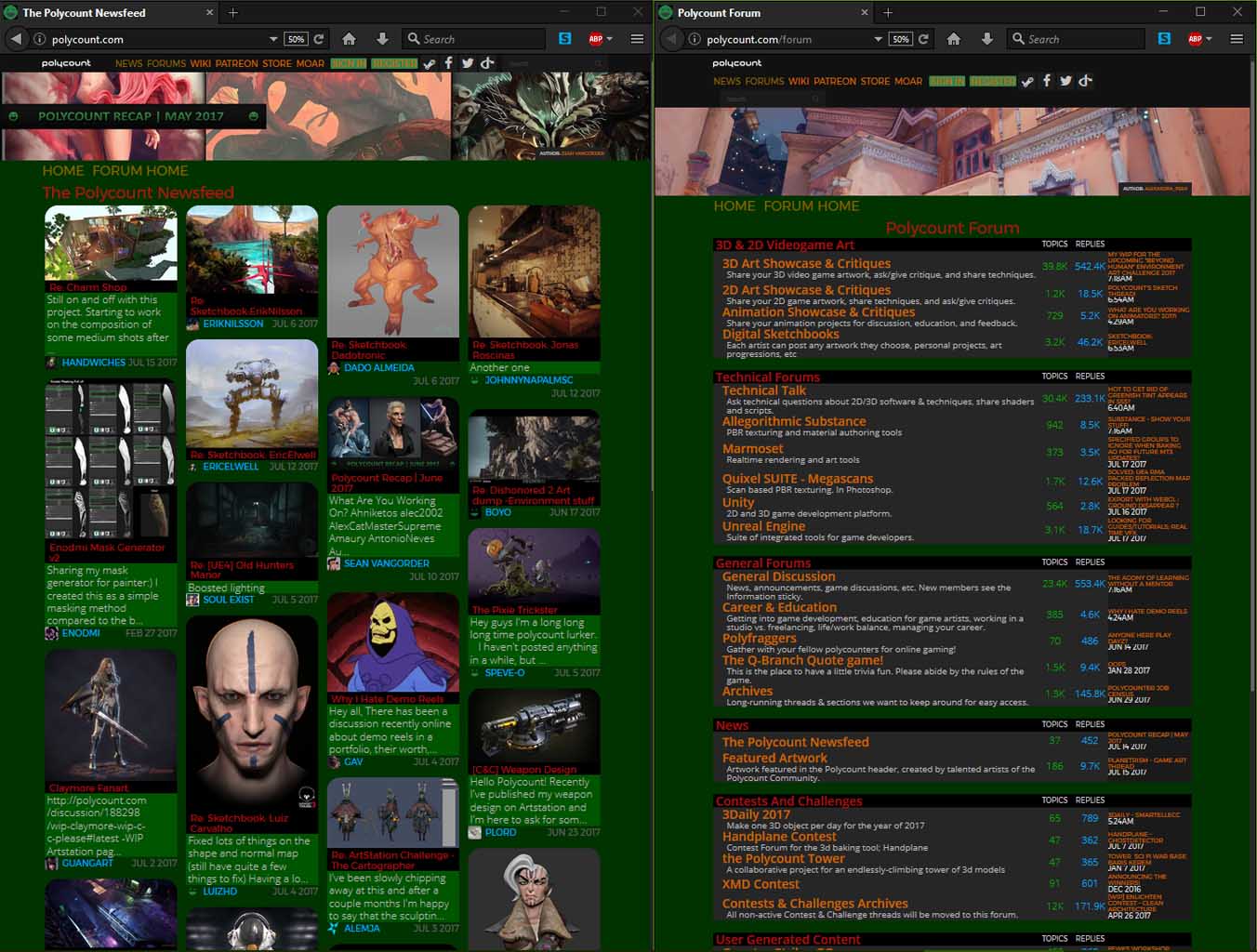Image resolution: width=1257 pixels, height=952 pixels.
Task: Open PATREON menu in Forum window
Action: click(835, 81)
